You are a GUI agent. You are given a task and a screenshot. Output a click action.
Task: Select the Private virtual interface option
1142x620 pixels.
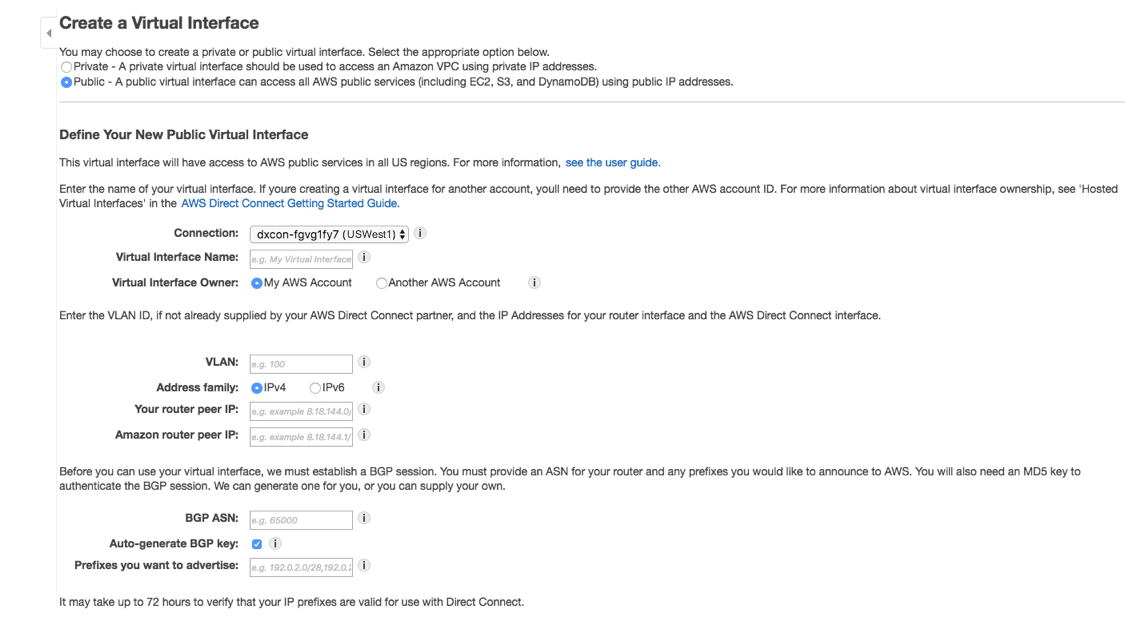click(66, 67)
